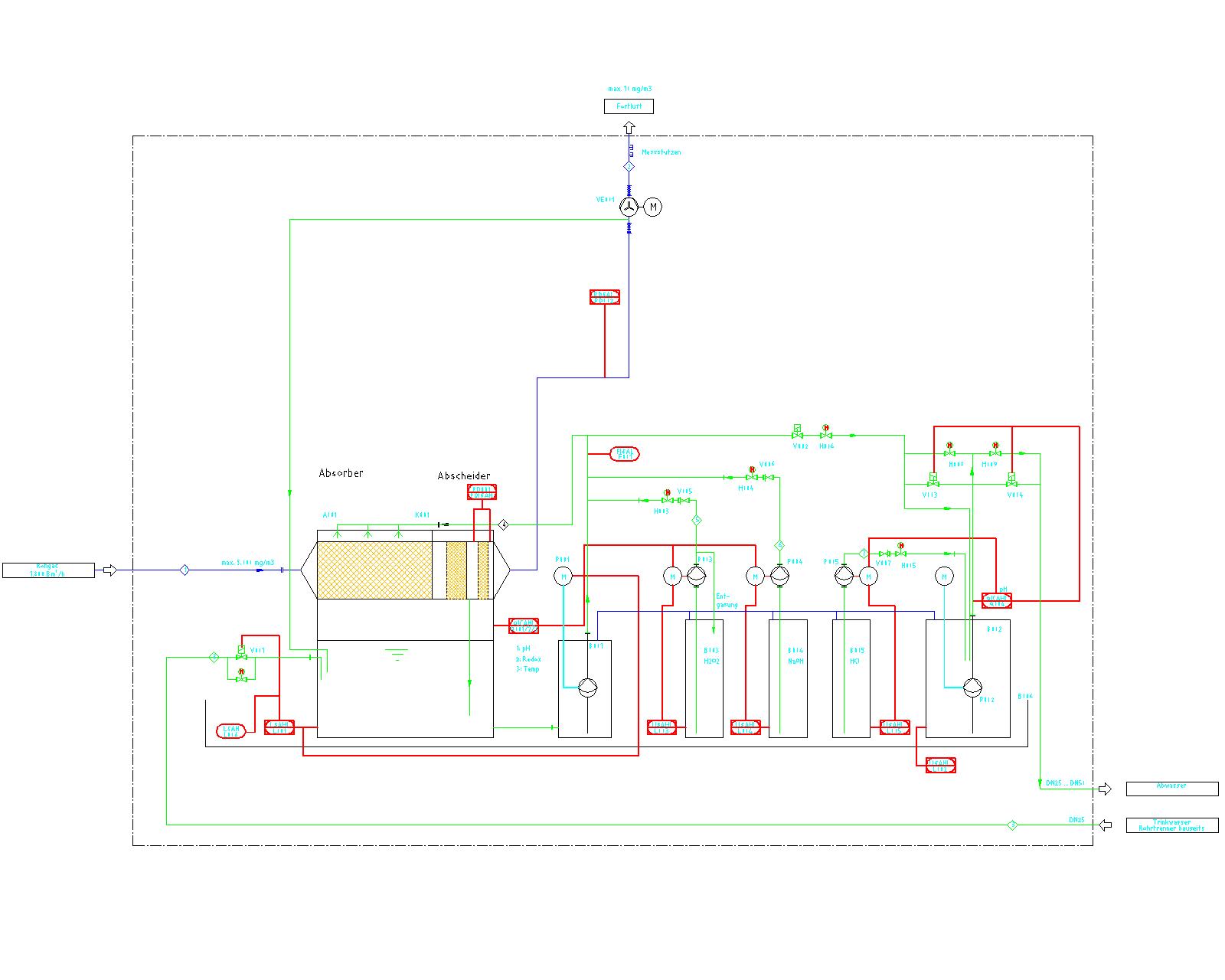The width and height of the screenshot is (1225, 980).
Task: Select the pump symbol above the HCl tank
Action: [x=843, y=577]
